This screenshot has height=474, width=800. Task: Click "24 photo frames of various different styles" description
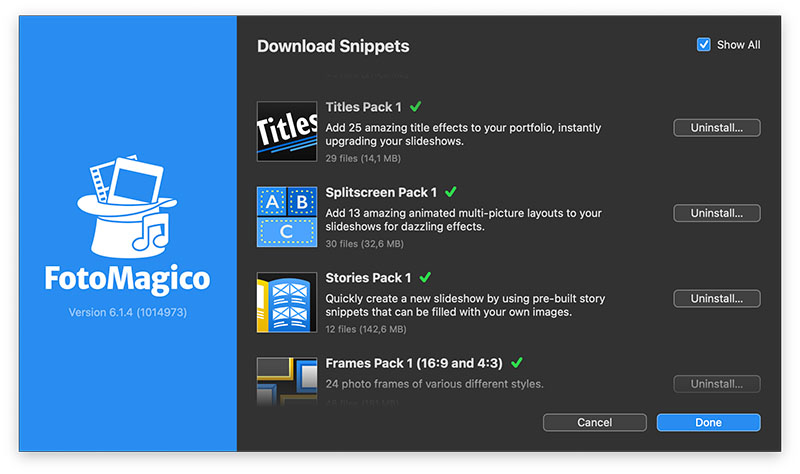pyautogui.click(x=435, y=384)
